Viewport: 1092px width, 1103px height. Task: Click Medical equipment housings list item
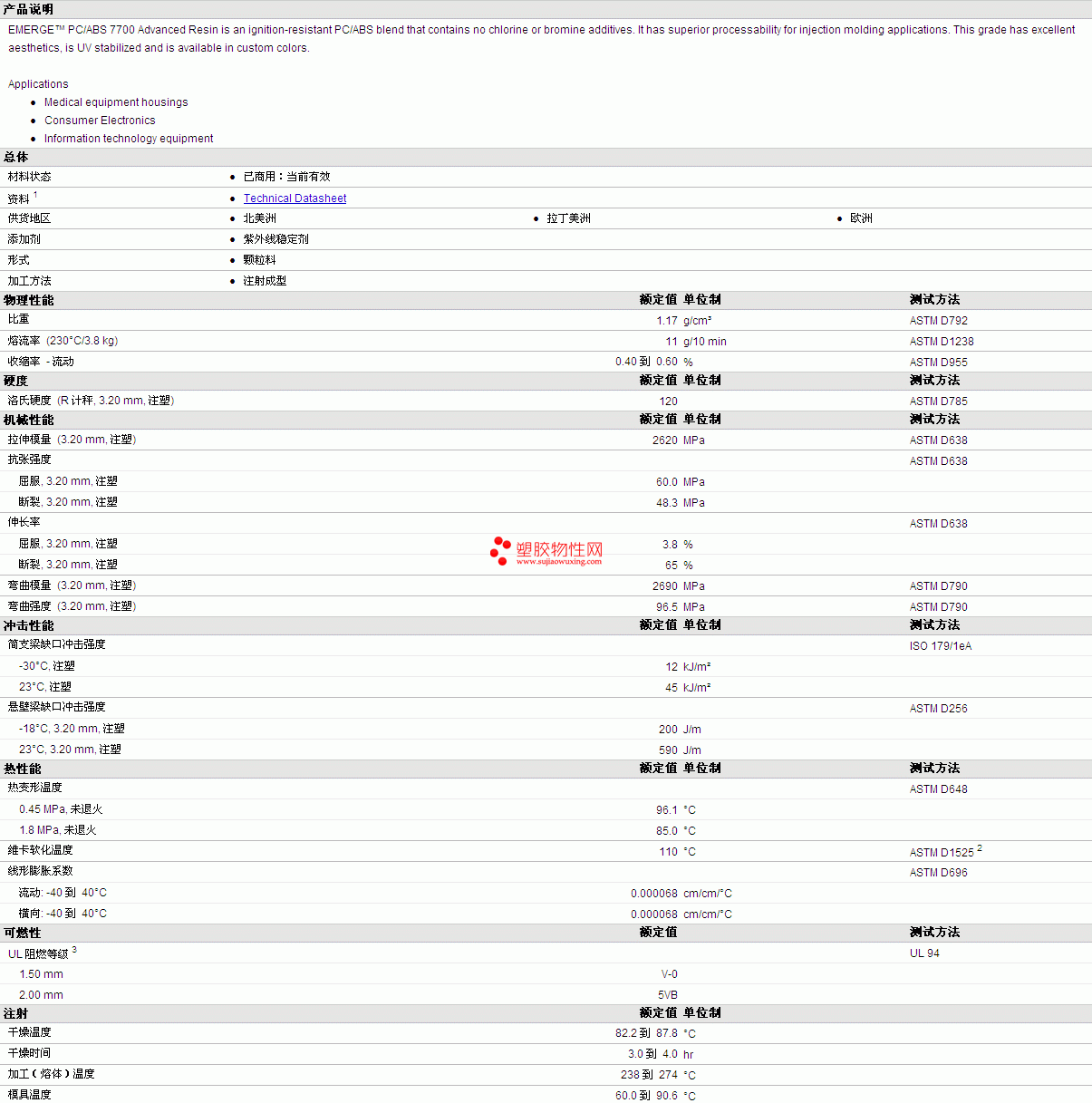(x=116, y=102)
